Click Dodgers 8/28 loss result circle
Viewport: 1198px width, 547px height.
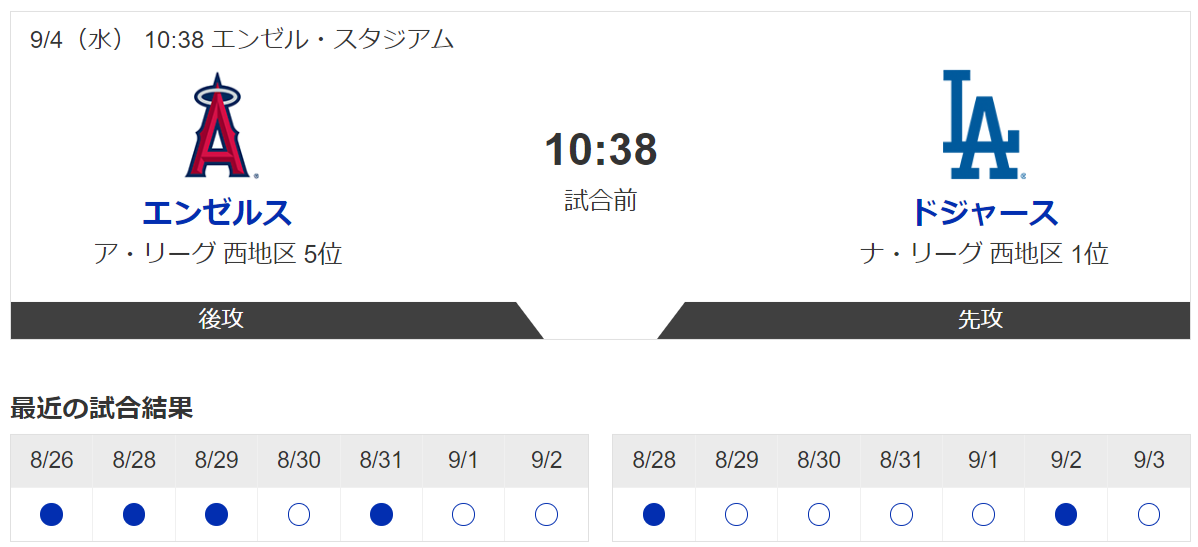point(654,515)
